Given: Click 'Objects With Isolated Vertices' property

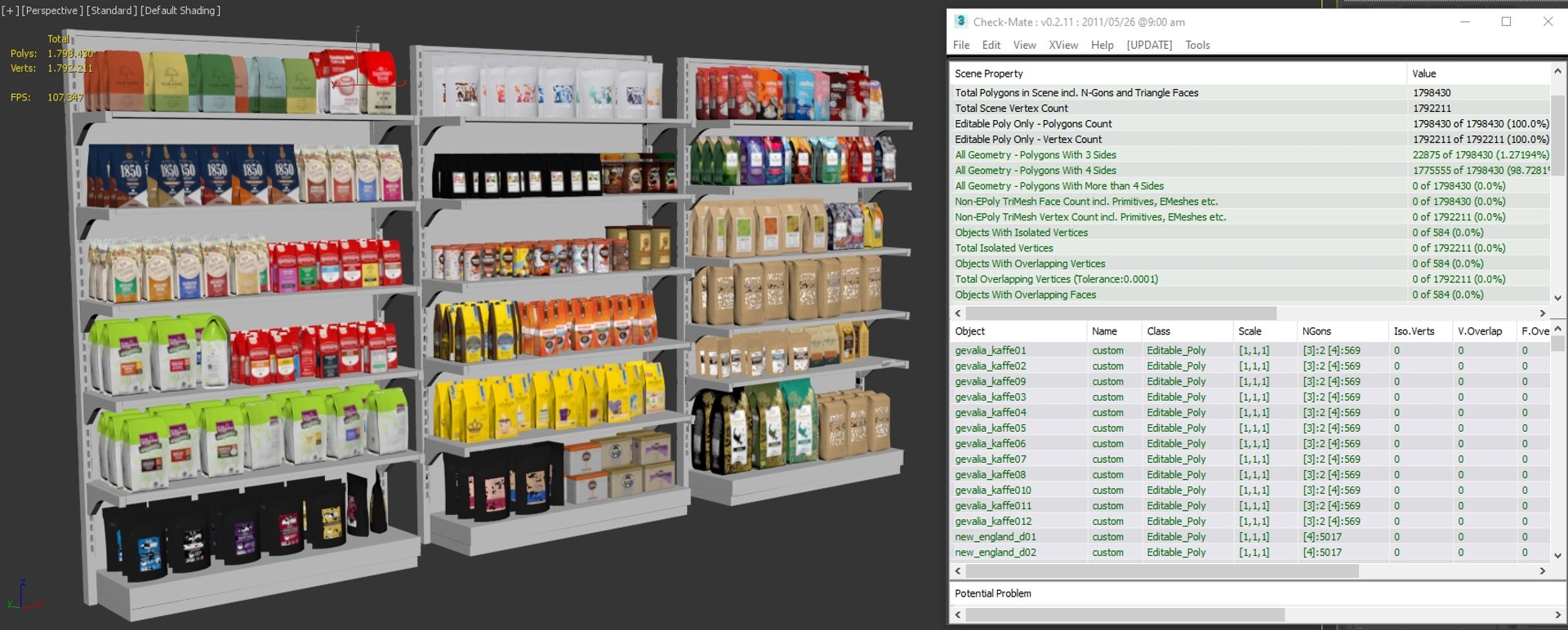Looking at the screenshot, I should click(1022, 233).
